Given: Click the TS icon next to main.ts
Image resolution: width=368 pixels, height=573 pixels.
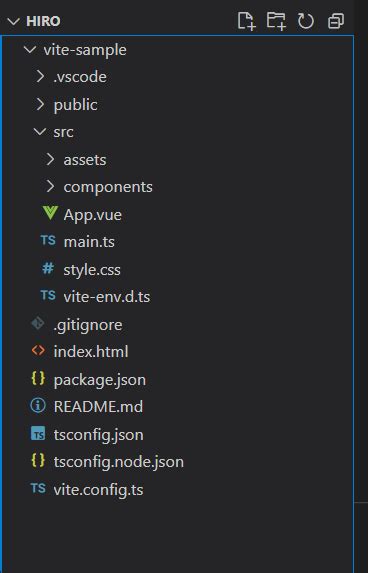Looking at the screenshot, I should (48, 240).
